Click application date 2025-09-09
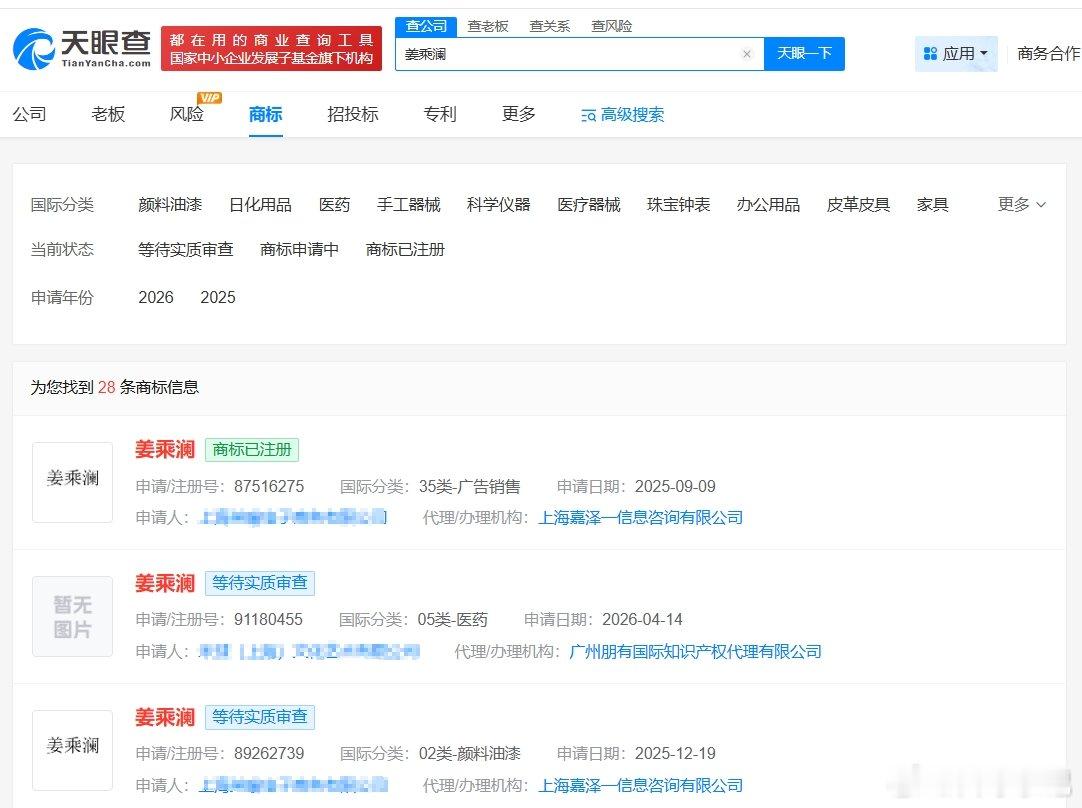 click(x=675, y=486)
